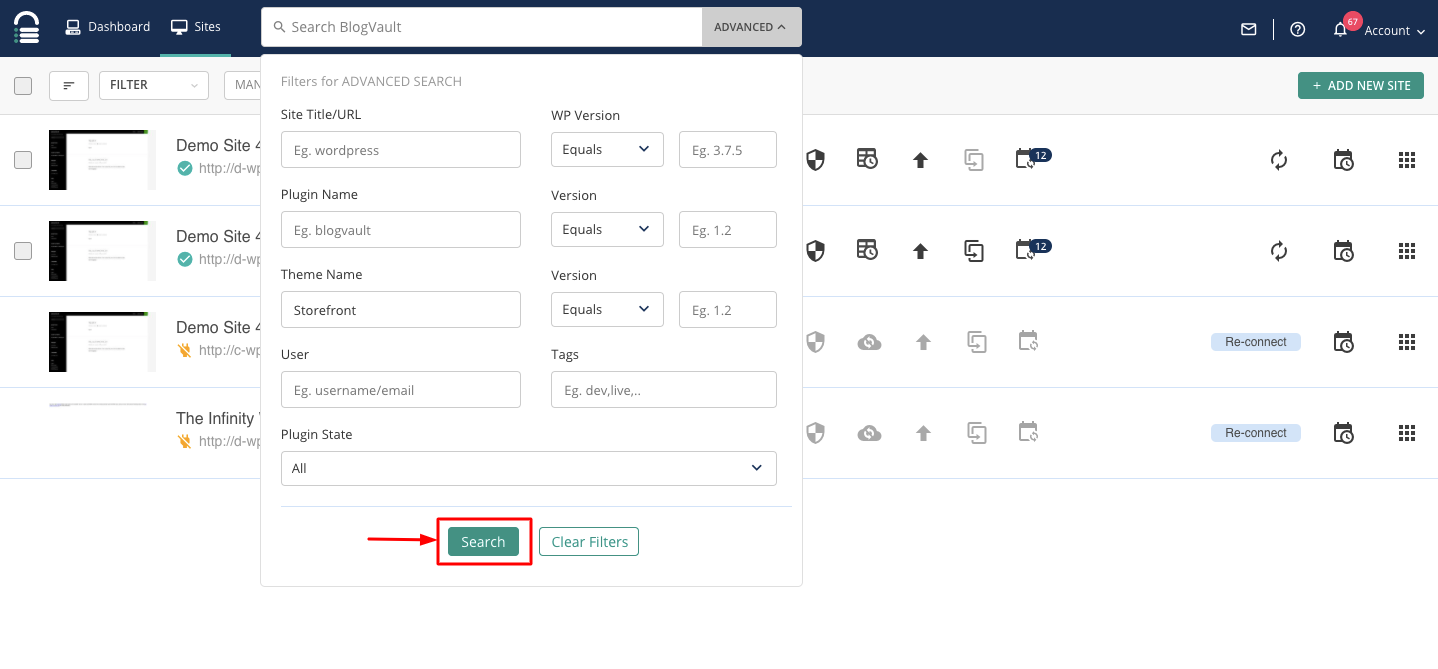Click security shield icon in second Demo Site row
1438x669 pixels.
point(815,251)
